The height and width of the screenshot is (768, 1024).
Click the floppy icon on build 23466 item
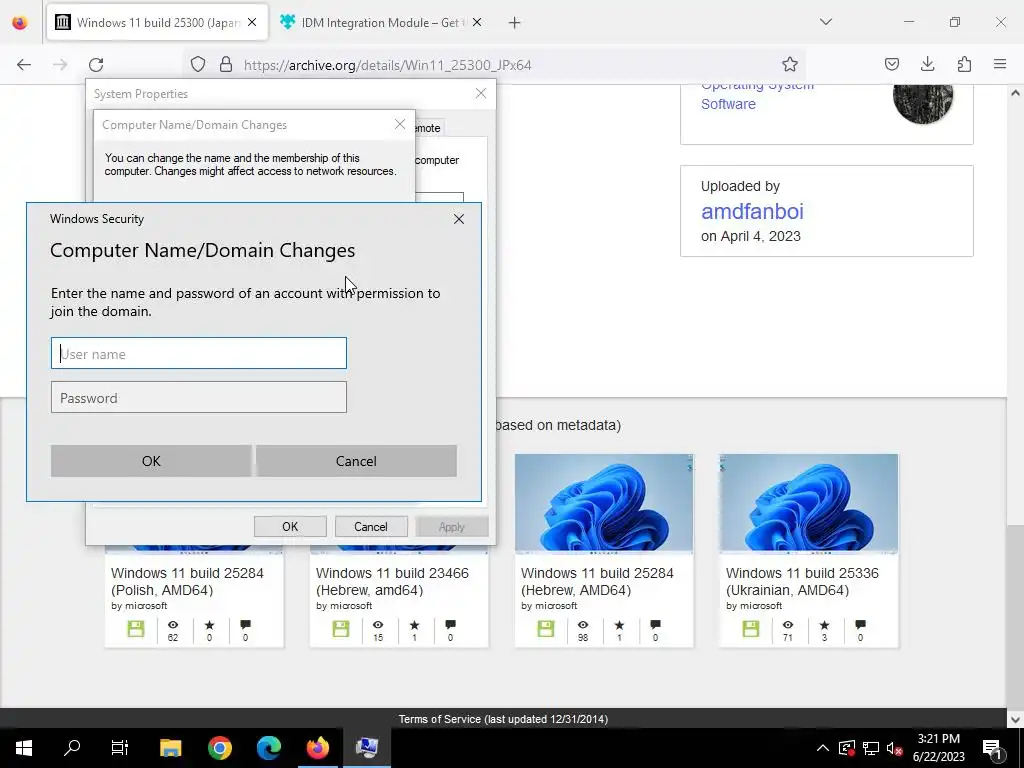click(x=341, y=629)
